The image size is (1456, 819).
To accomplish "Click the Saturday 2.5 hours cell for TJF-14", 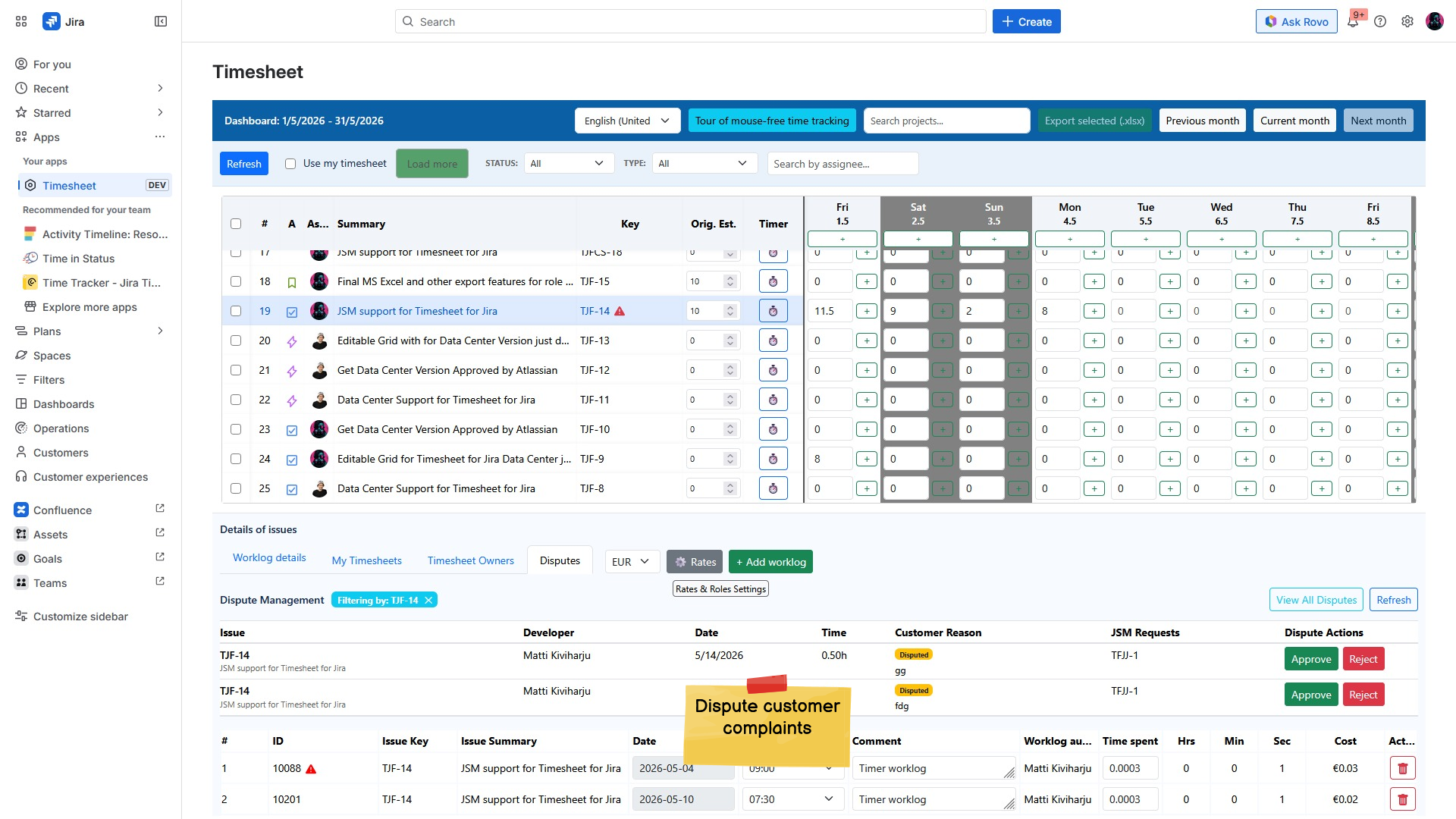I will pyautogui.click(x=905, y=311).
